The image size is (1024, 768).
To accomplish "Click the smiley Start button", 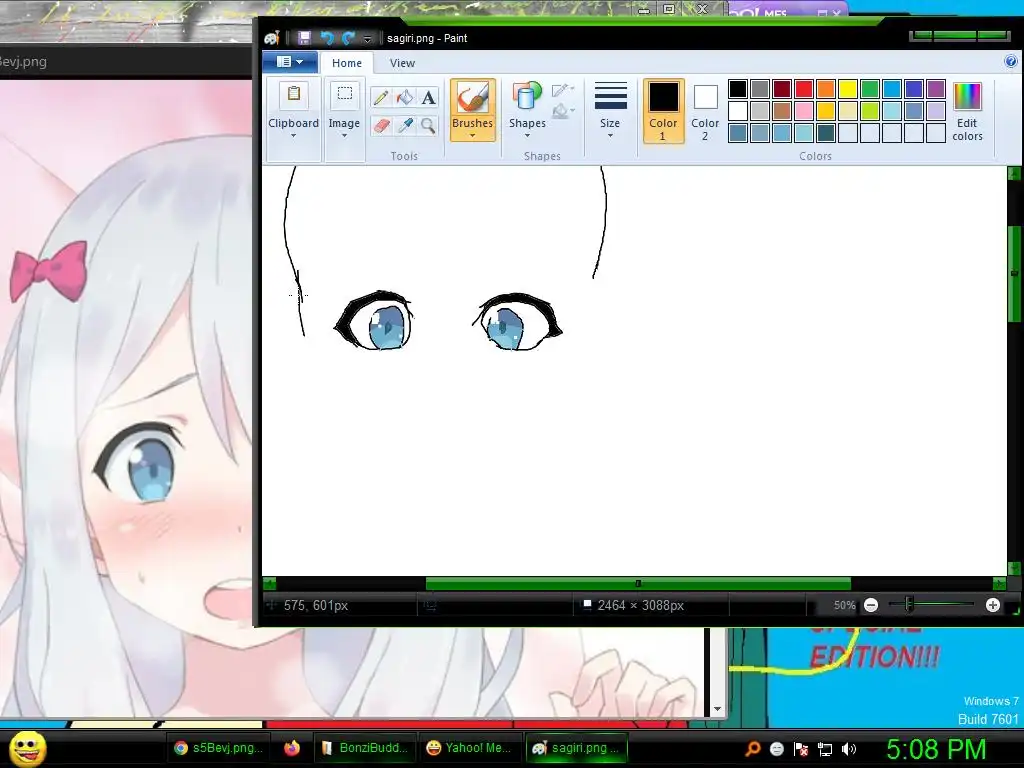I will 28,748.
